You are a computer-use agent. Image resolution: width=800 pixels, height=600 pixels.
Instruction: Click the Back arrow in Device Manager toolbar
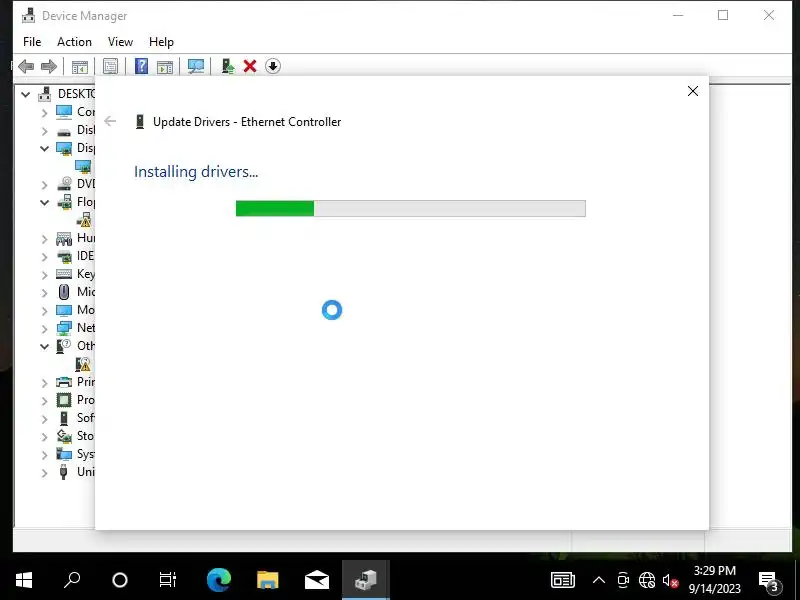(26, 66)
